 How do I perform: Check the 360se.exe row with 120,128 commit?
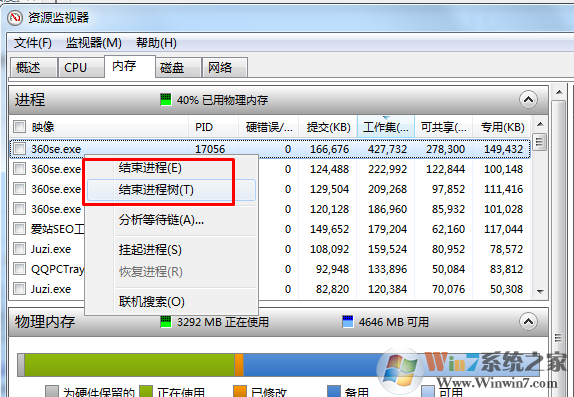(19, 209)
